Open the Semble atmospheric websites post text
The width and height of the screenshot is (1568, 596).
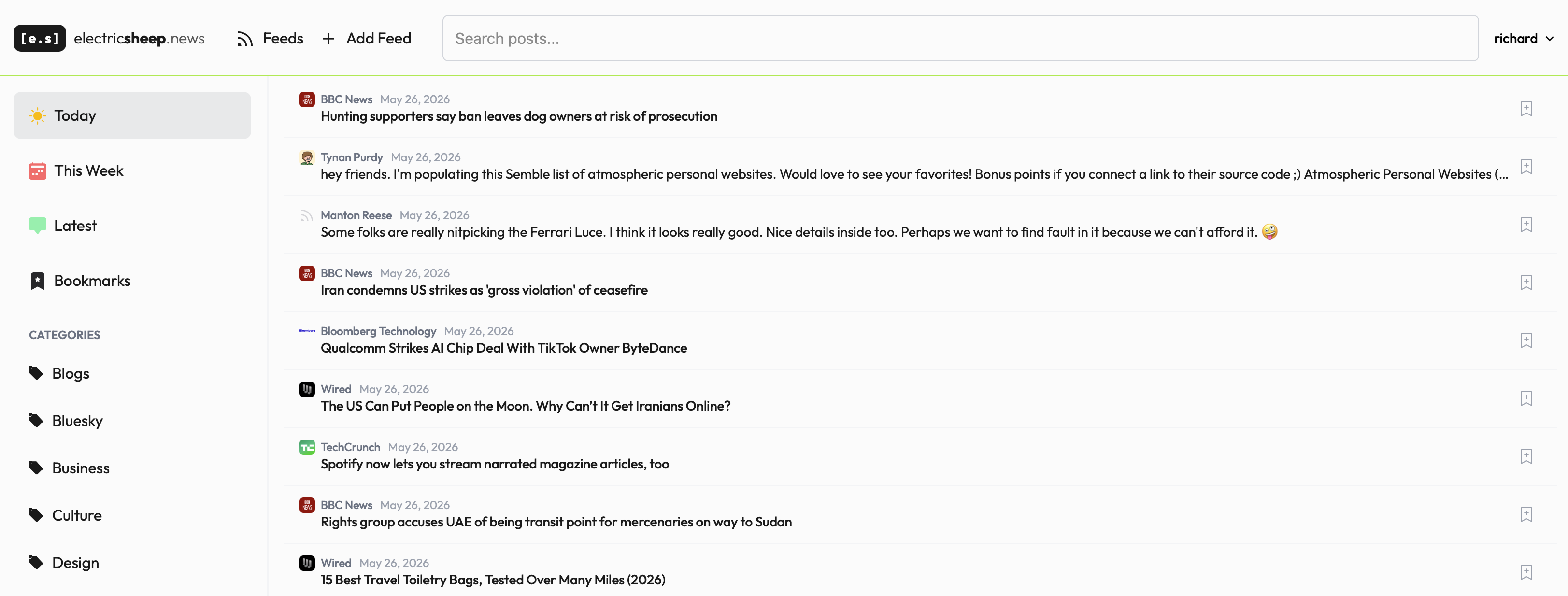click(x=914, y=174)
